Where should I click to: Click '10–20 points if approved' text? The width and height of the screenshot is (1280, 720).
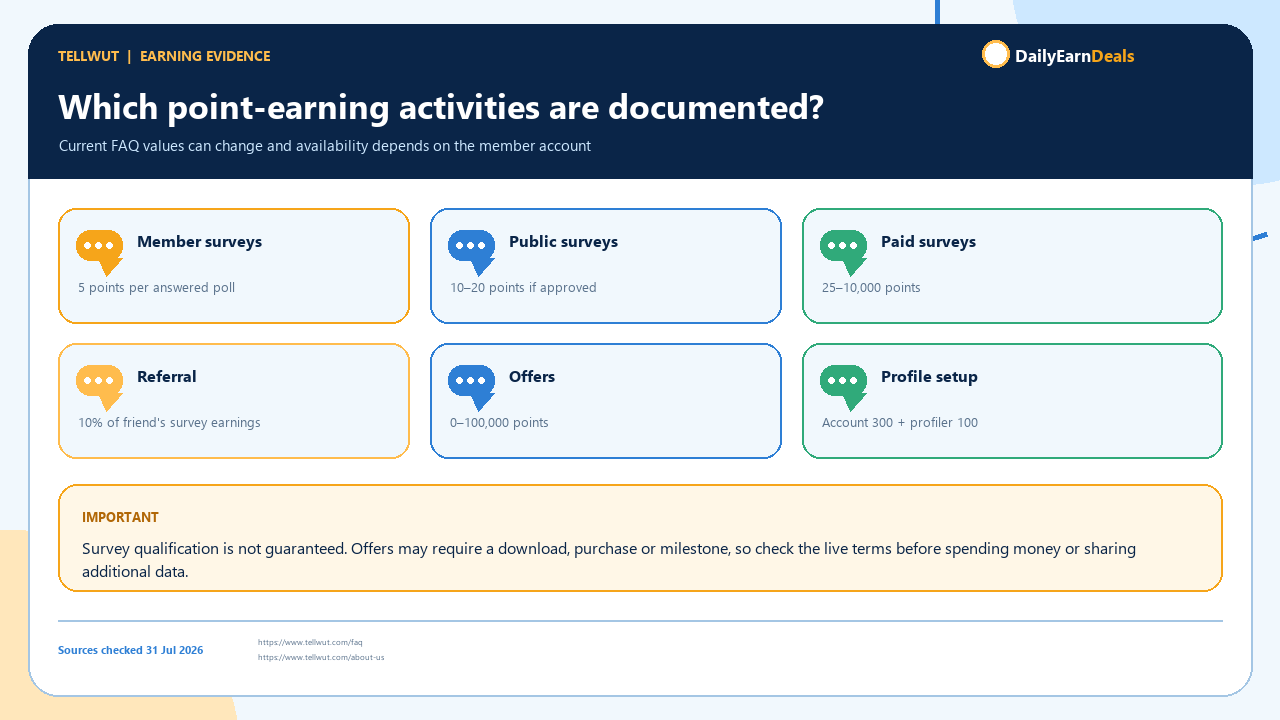coord(523,288)
